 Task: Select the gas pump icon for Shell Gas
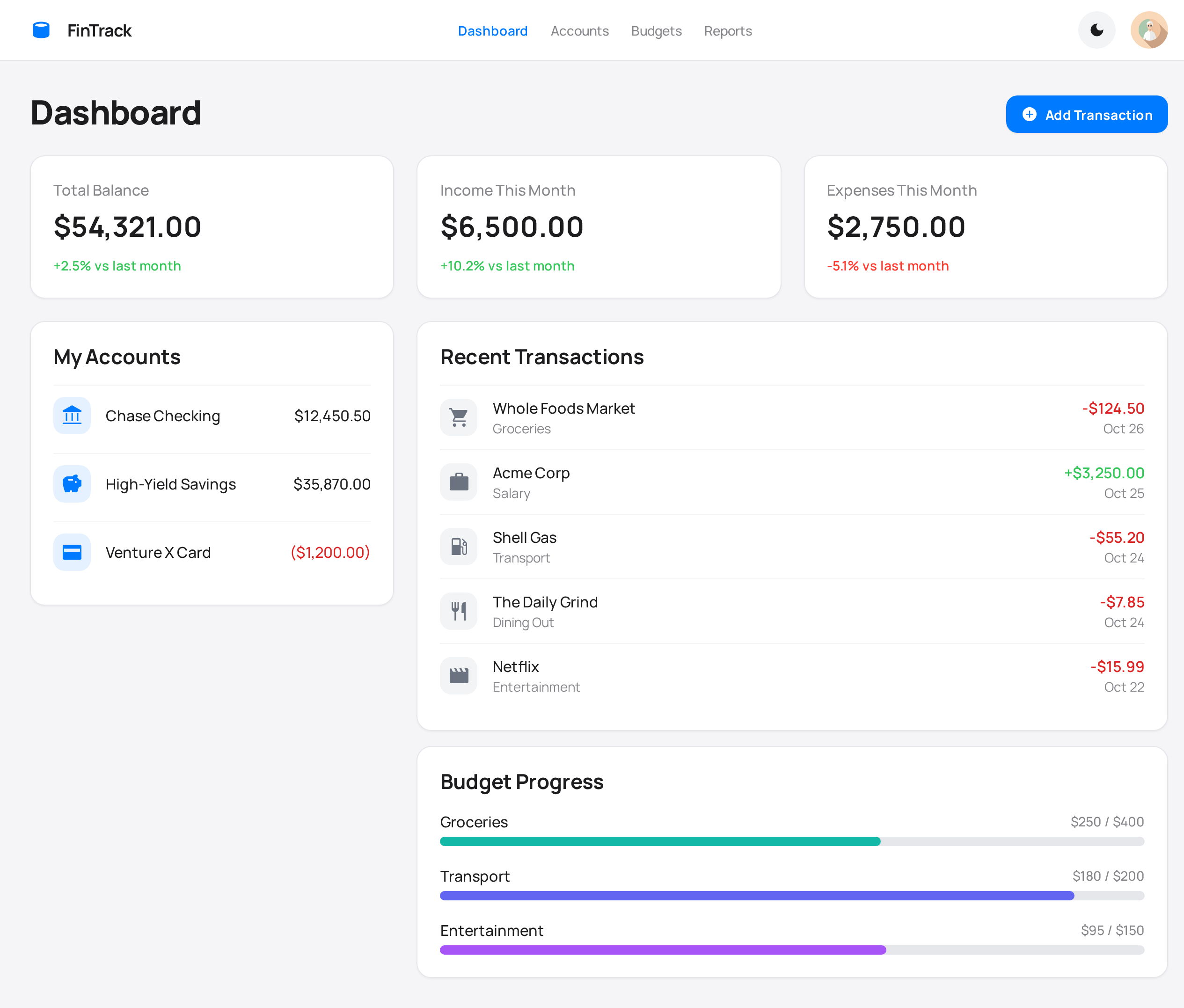458,546
